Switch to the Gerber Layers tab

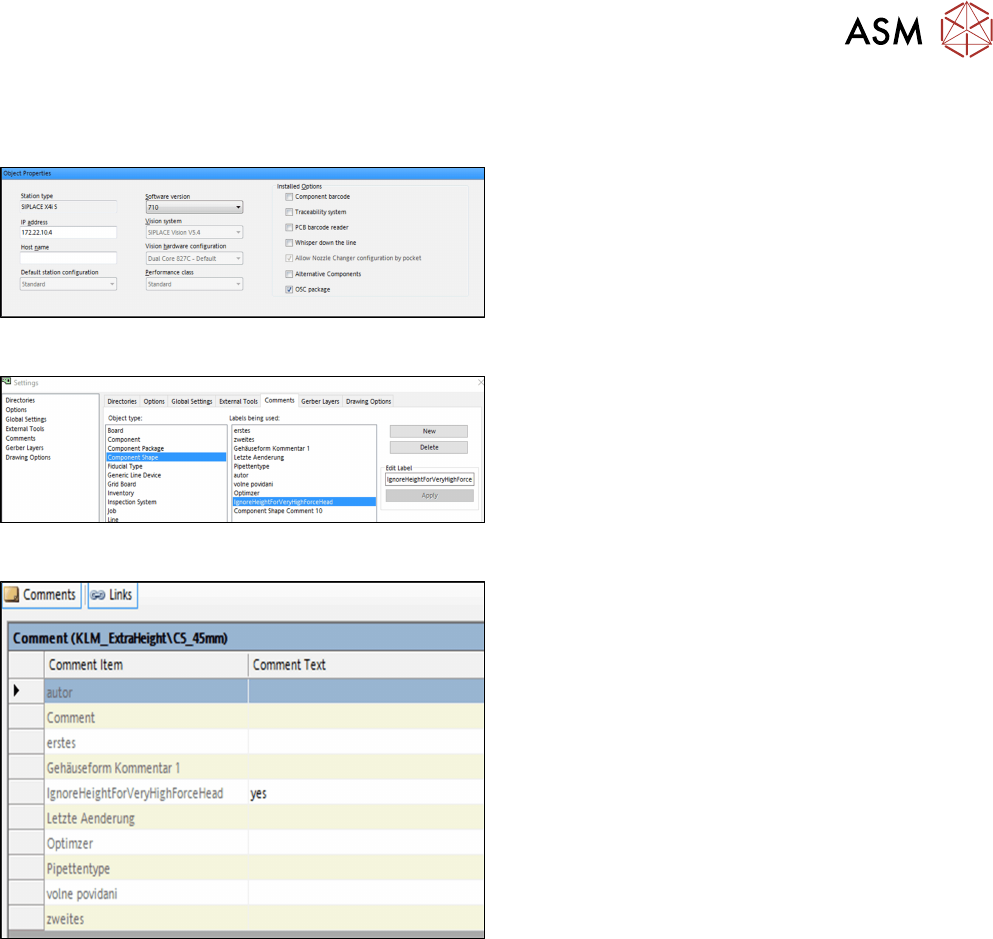pyautogui.click(x=320, y=401)
